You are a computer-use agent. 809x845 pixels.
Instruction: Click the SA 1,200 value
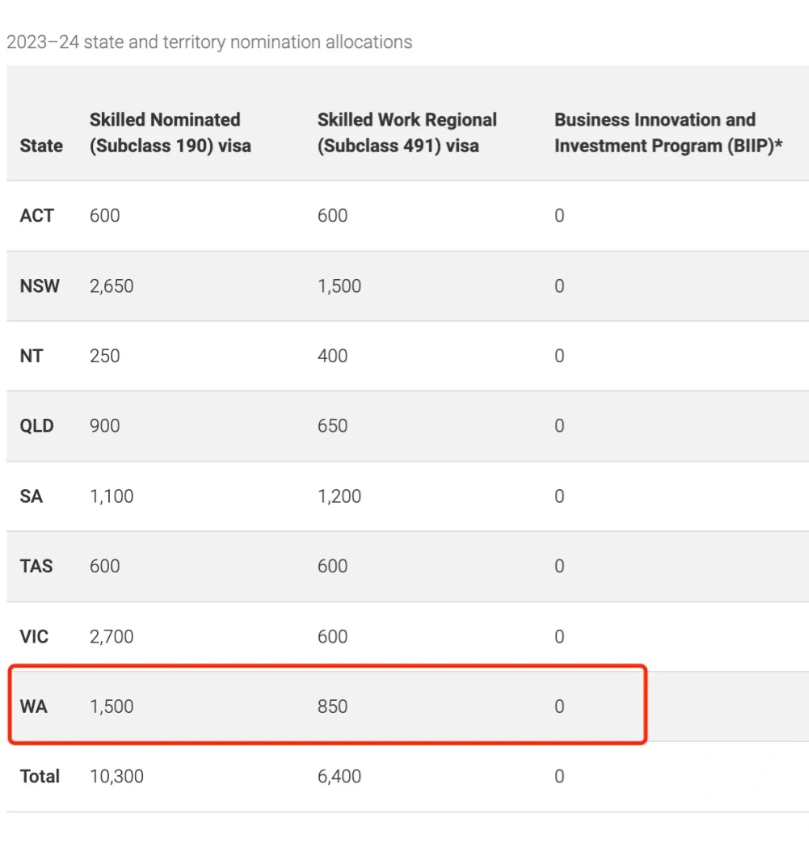coord(339,496)
